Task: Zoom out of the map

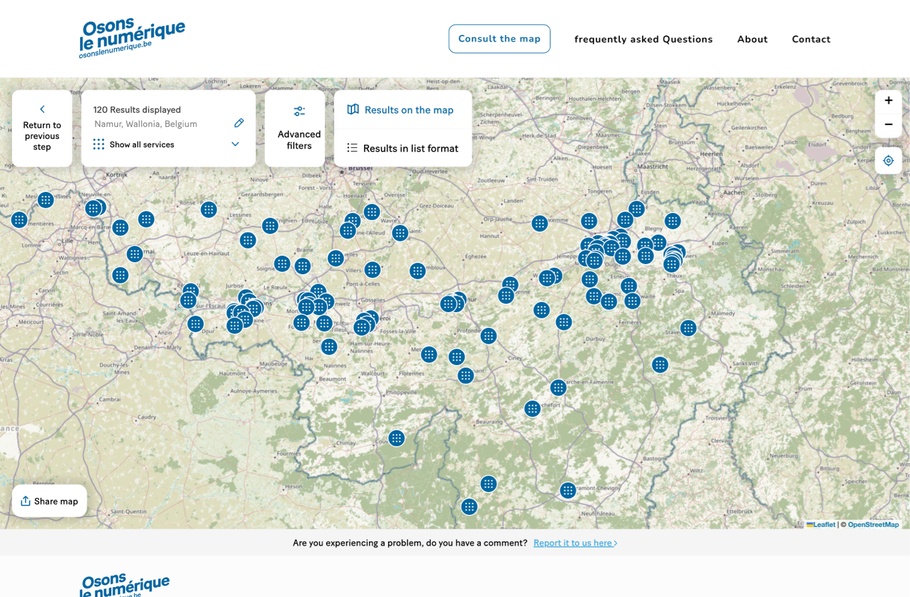Action: click(x=888, y=125)
